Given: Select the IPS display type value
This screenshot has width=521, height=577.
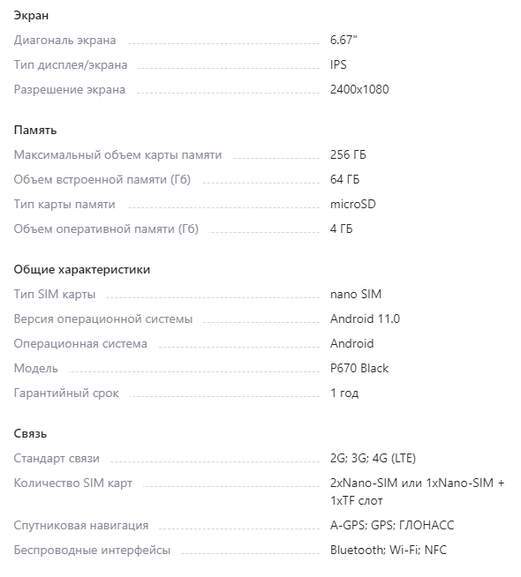Looking at the screenshot, I should point(338,65).
